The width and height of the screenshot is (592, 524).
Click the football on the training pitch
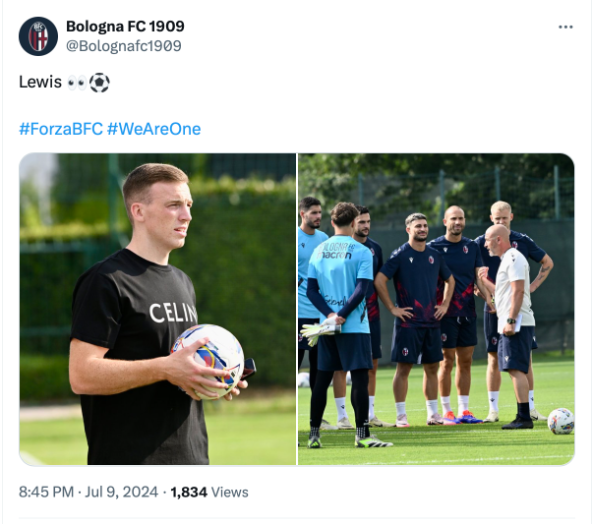(561, 421)
